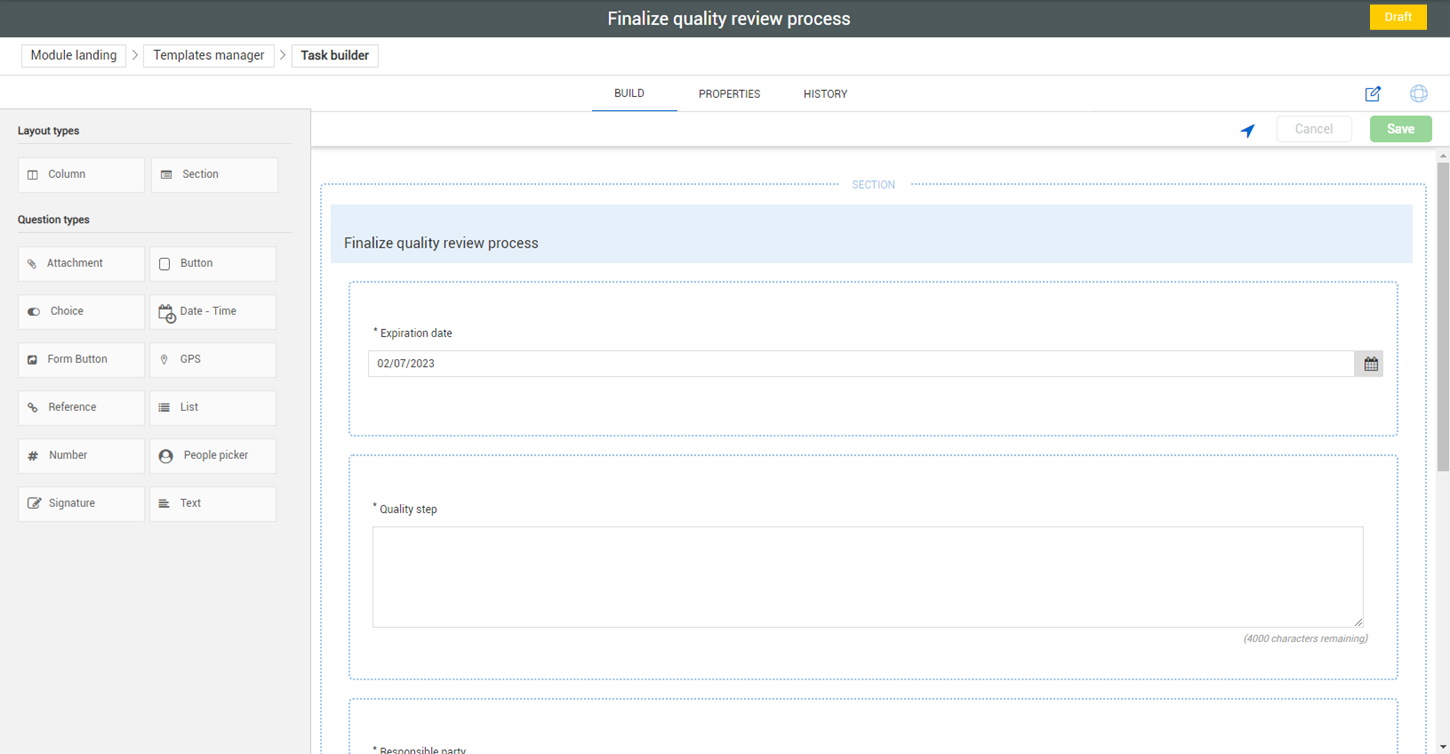This screenshot has width=1450, height=754.
Task: Click the Cancel button
Action: pos(1314,129)
